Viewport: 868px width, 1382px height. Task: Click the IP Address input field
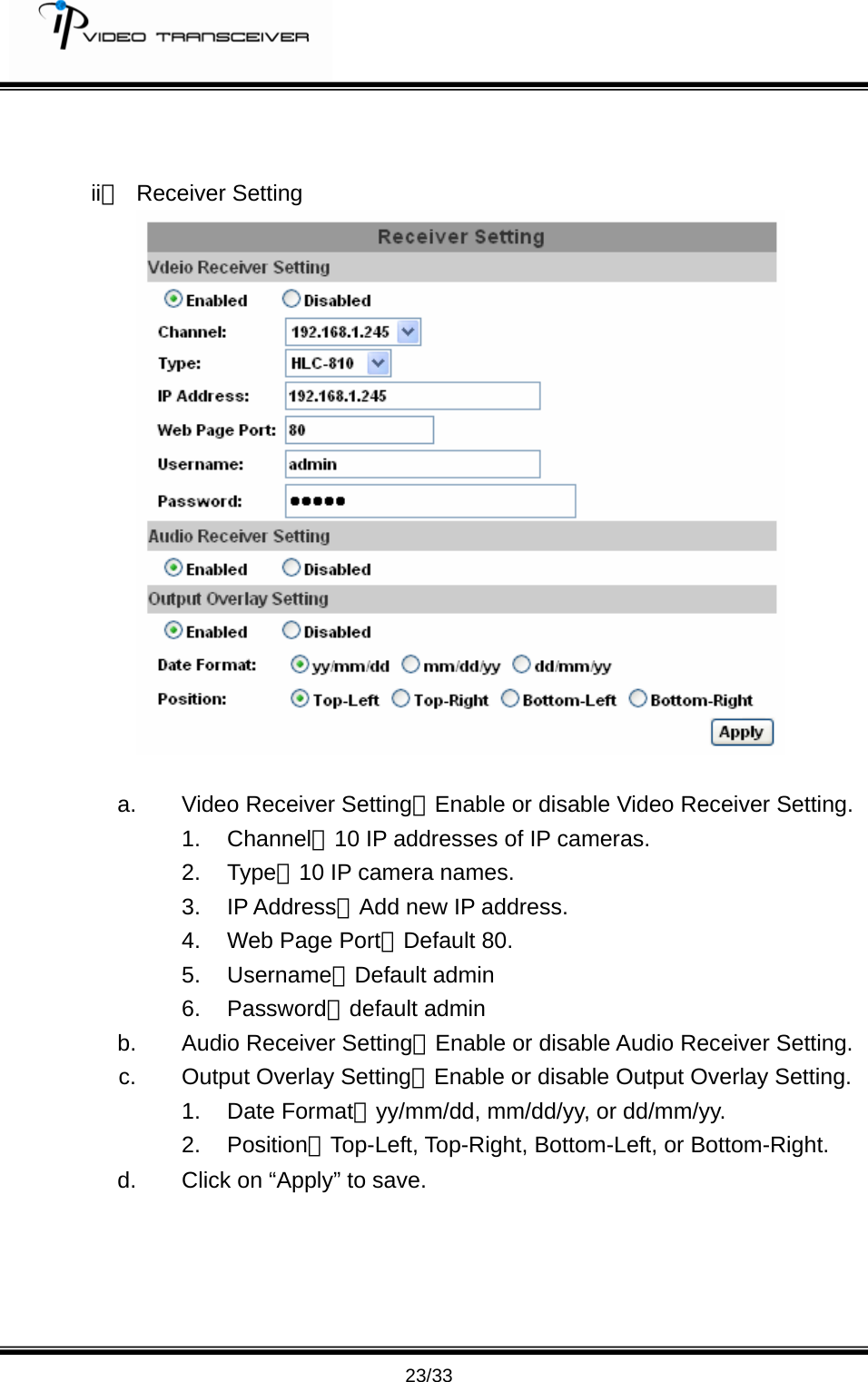[x=411, y=395]
